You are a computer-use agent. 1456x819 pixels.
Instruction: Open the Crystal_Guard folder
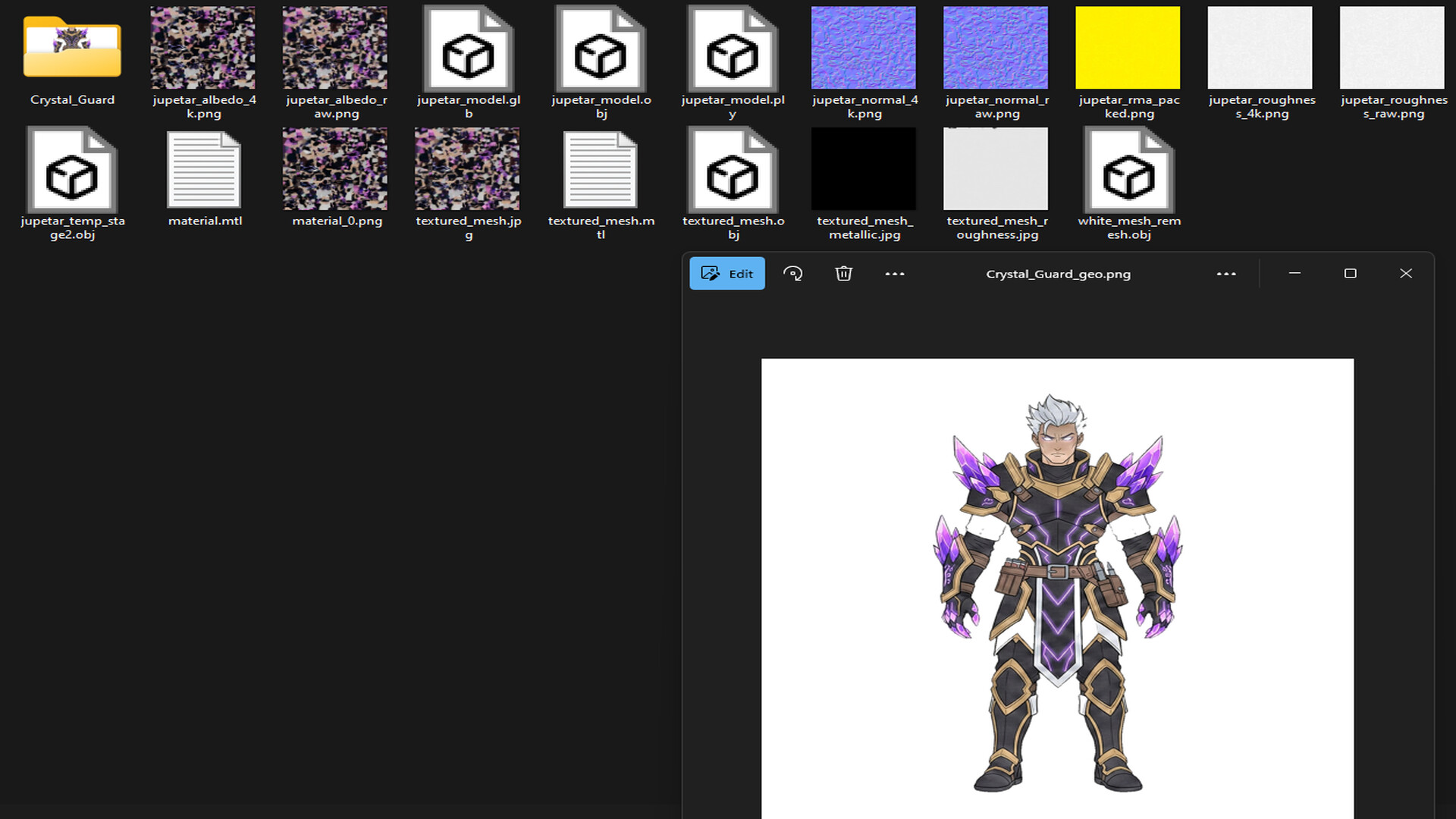coord(72,47)
